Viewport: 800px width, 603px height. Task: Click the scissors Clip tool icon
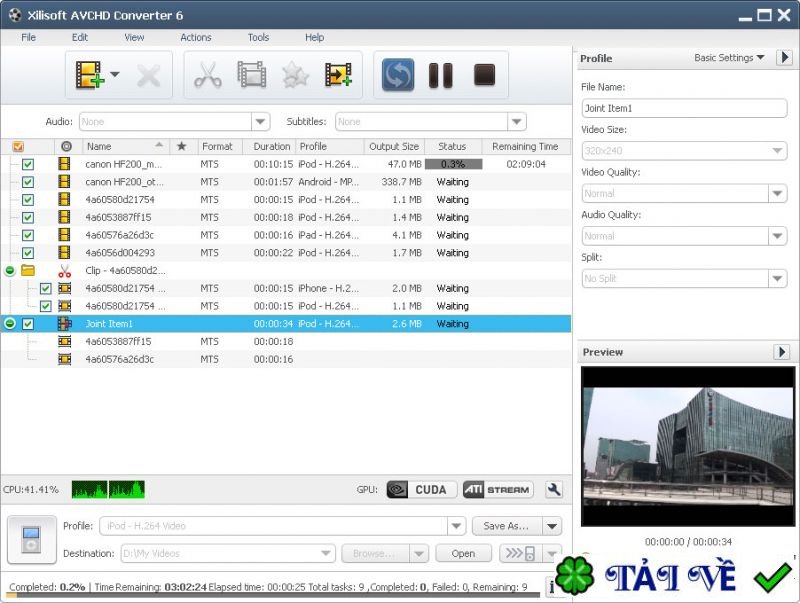point(208,75)
